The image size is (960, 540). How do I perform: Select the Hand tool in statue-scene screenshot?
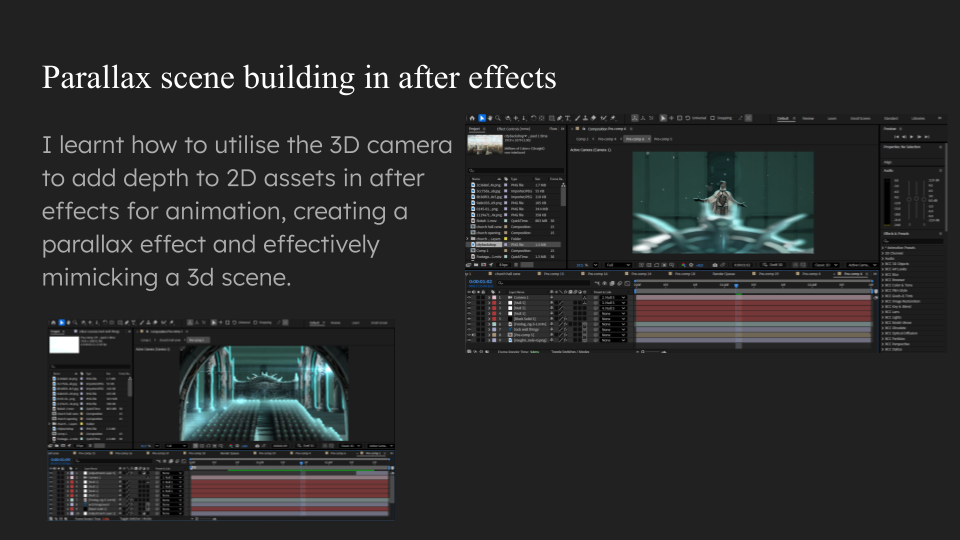click(490, 118)
